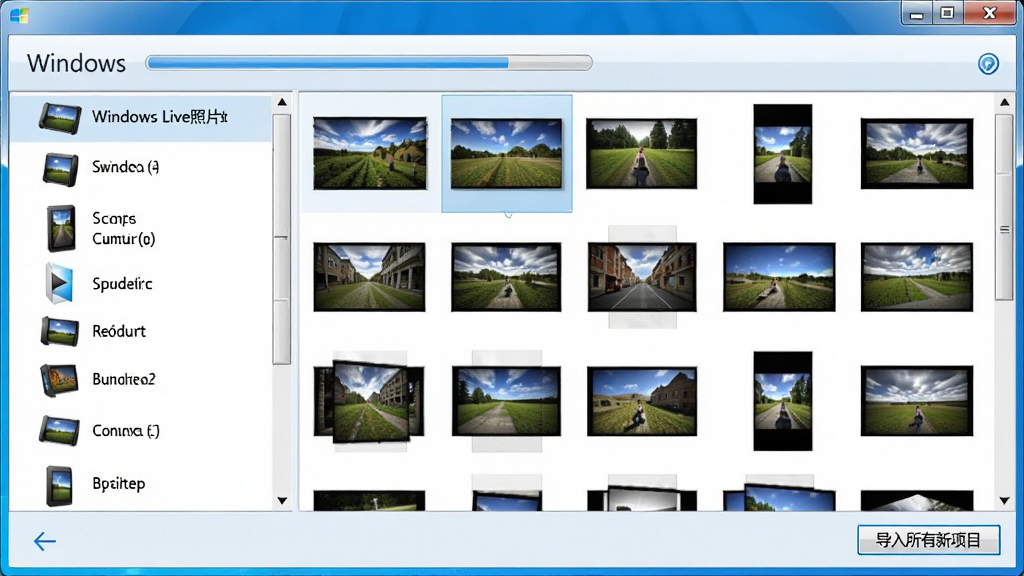This screenshot has height=576, width=1024.
Task: Select fourth thumbnail in second row
Action: [779, 277]
